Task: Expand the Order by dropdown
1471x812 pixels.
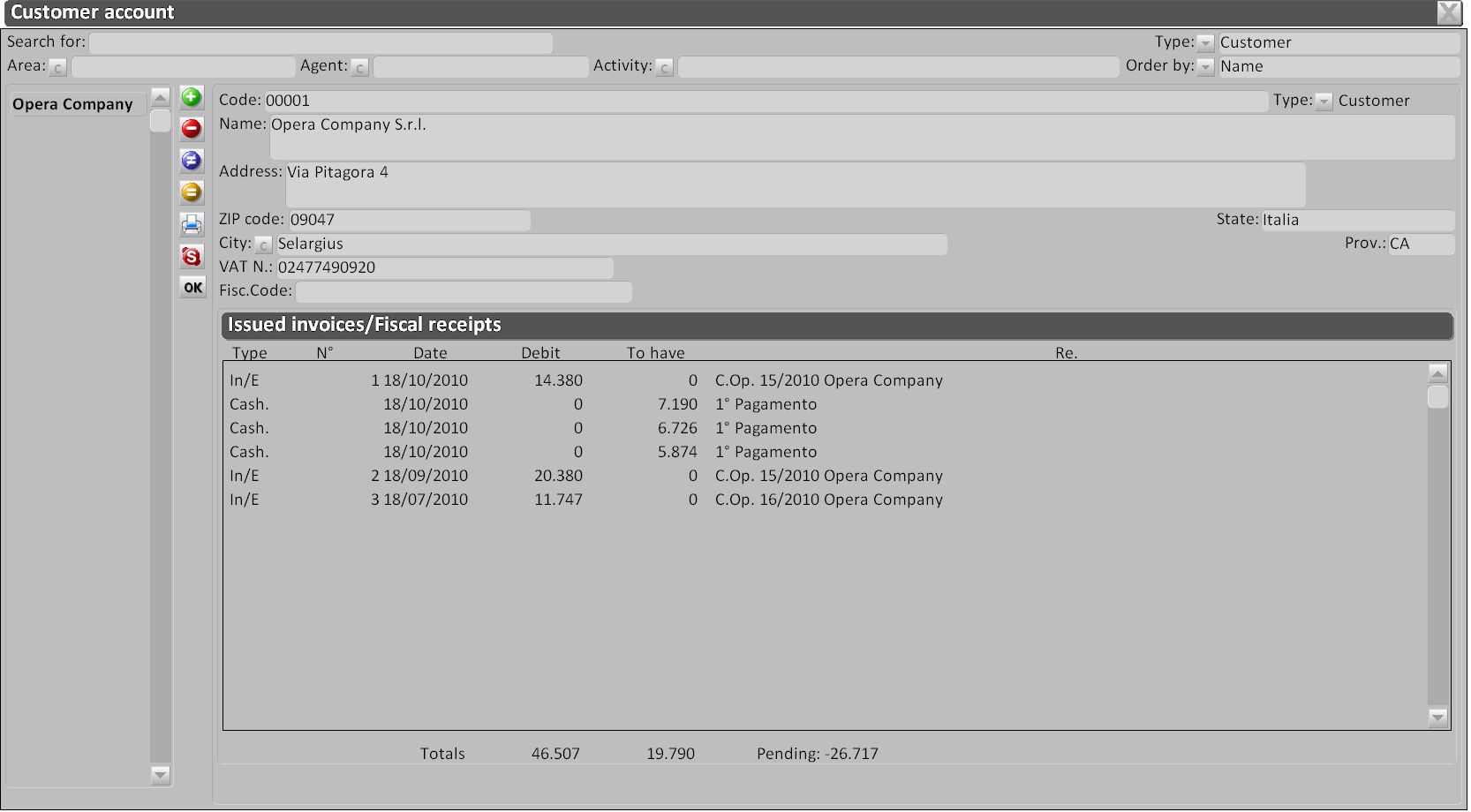Action: click(1205, 67)
